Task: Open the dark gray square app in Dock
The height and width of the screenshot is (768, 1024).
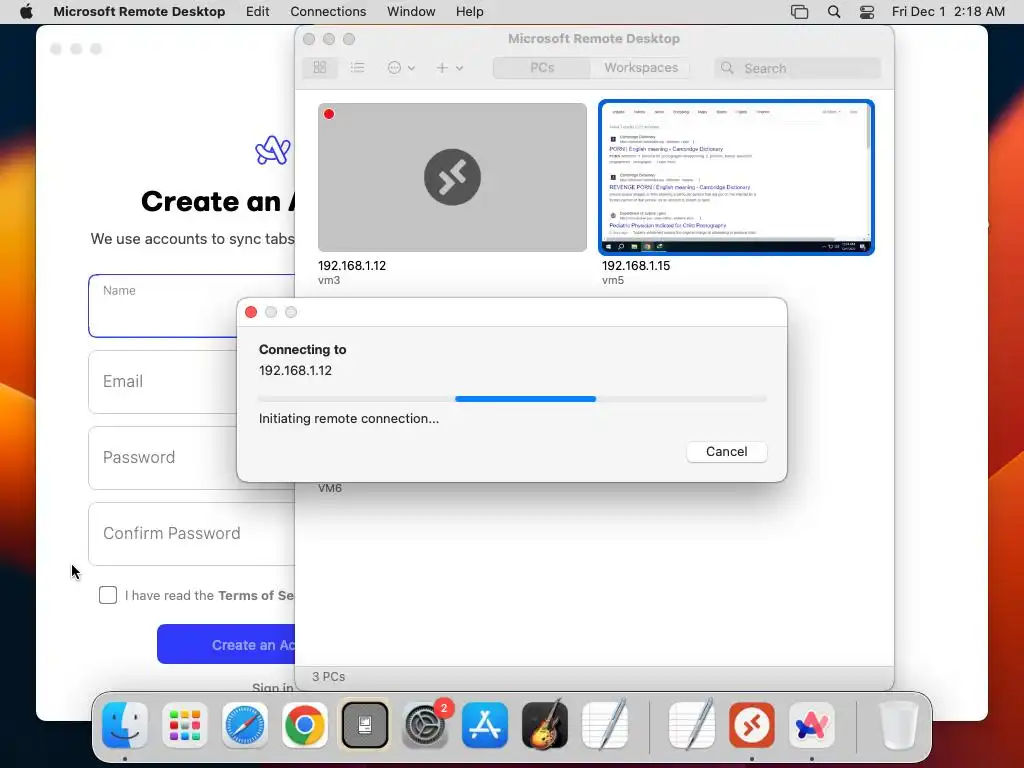Action: [364, 724]
